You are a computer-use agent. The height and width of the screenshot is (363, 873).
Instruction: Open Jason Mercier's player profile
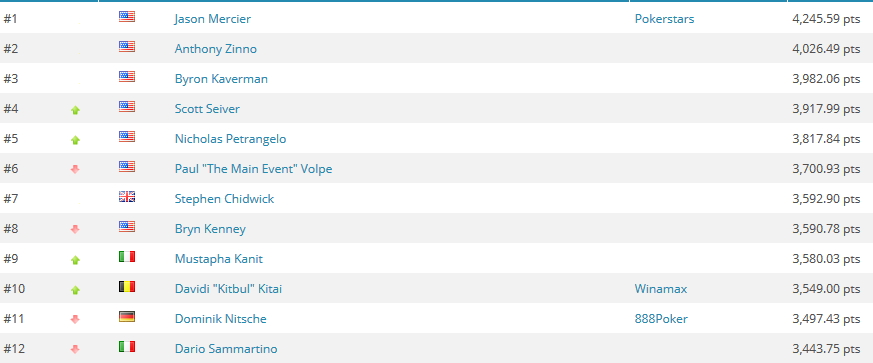(213, 19)
